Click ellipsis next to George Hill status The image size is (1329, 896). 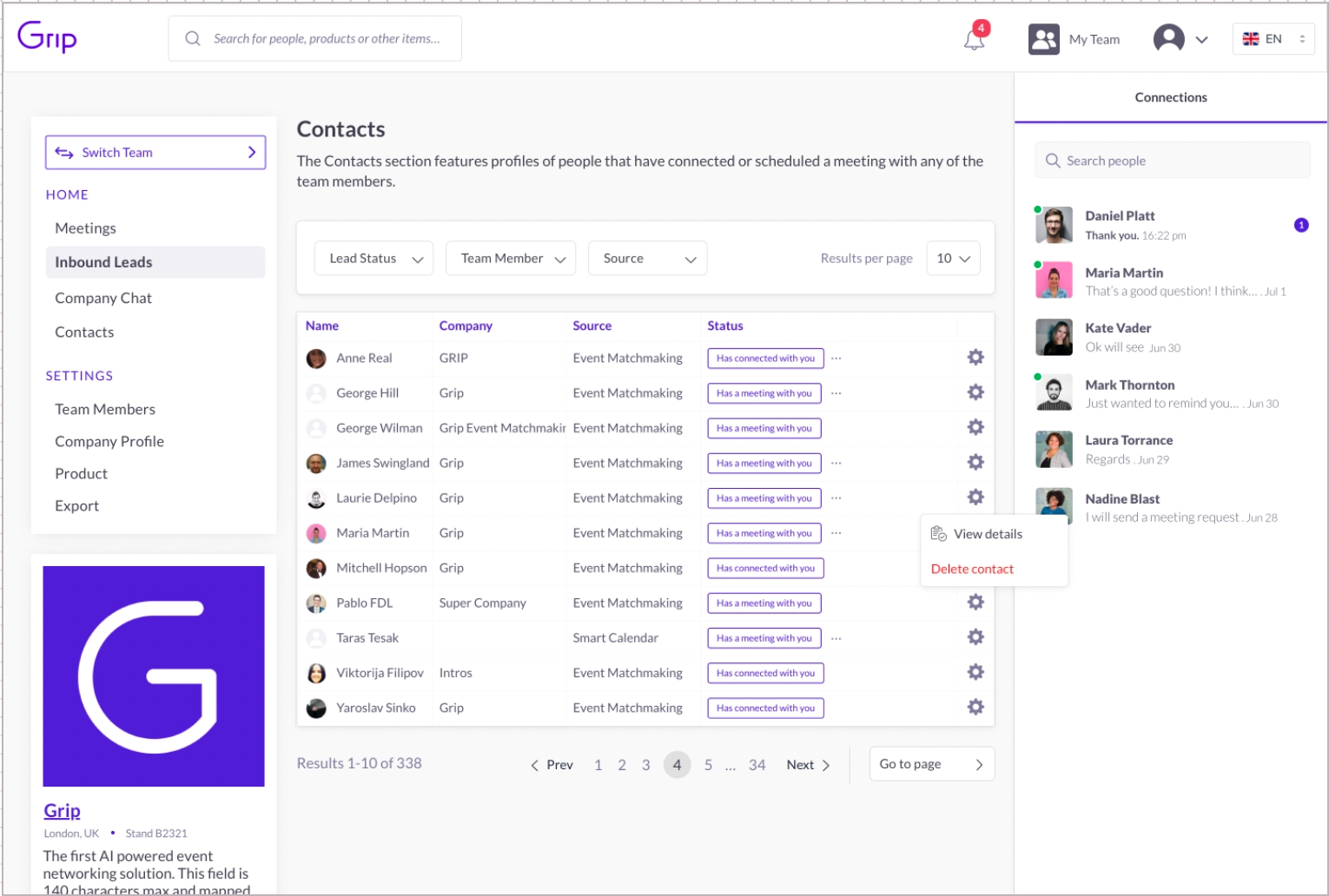click(x=836, y=392)
